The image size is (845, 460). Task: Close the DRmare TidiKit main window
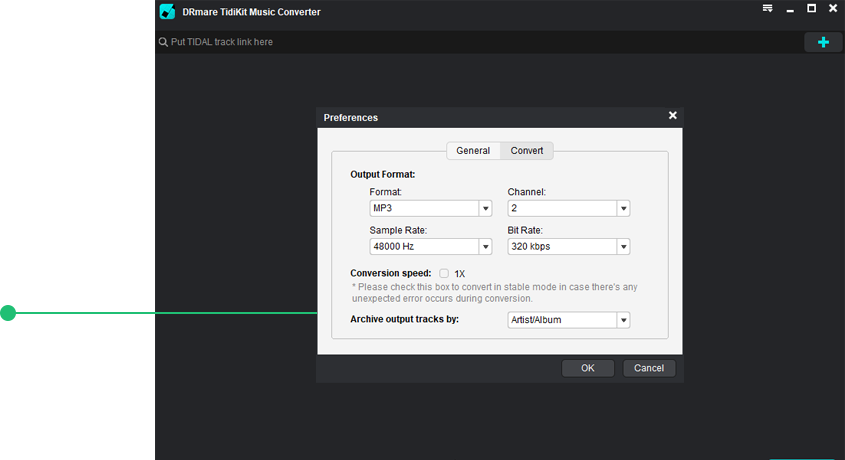(x=833, y=8)
